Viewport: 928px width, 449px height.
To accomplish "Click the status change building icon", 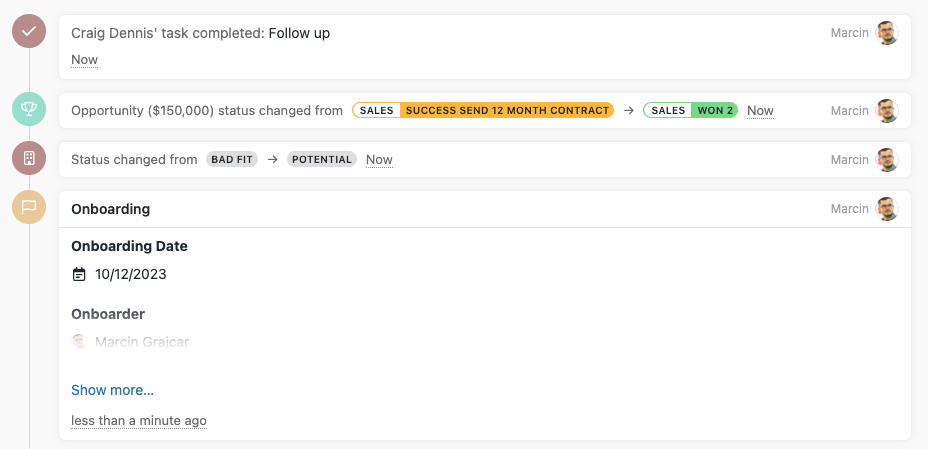I will (x=29, y=159).
